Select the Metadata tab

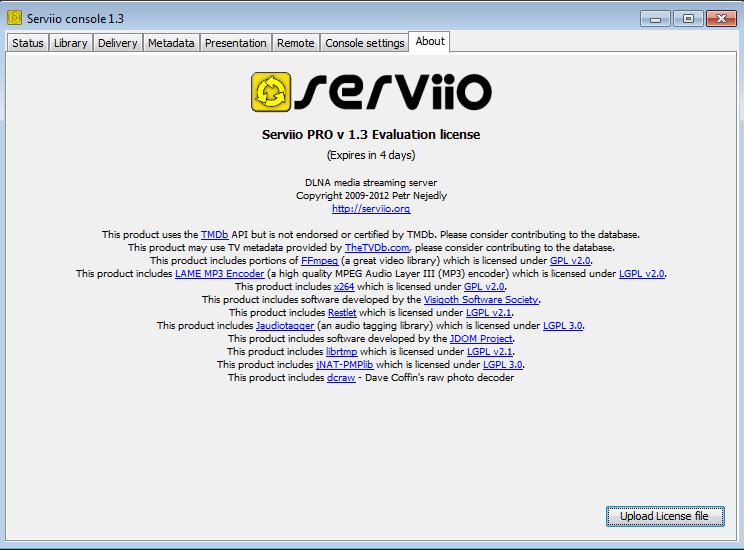[x=171, y=43]
